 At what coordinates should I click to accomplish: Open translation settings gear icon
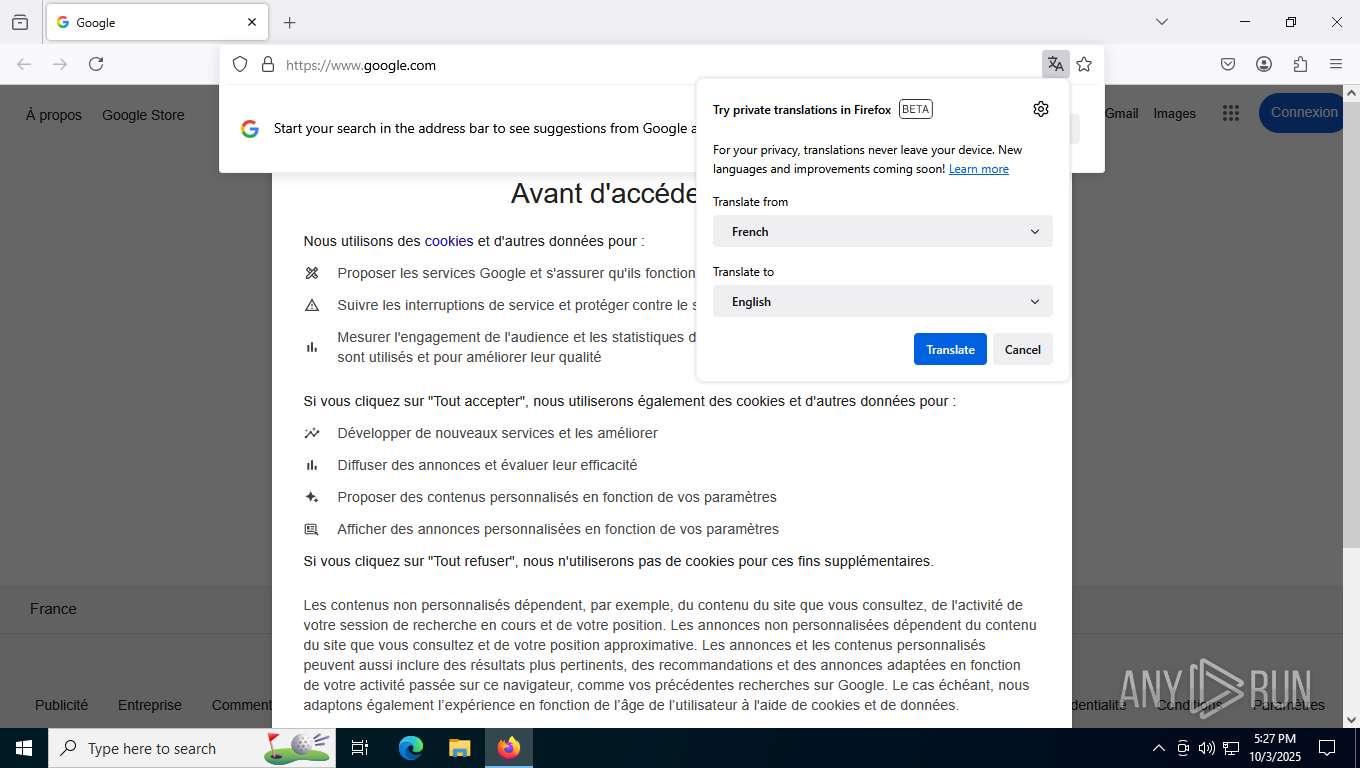[x=1041, y=109]
